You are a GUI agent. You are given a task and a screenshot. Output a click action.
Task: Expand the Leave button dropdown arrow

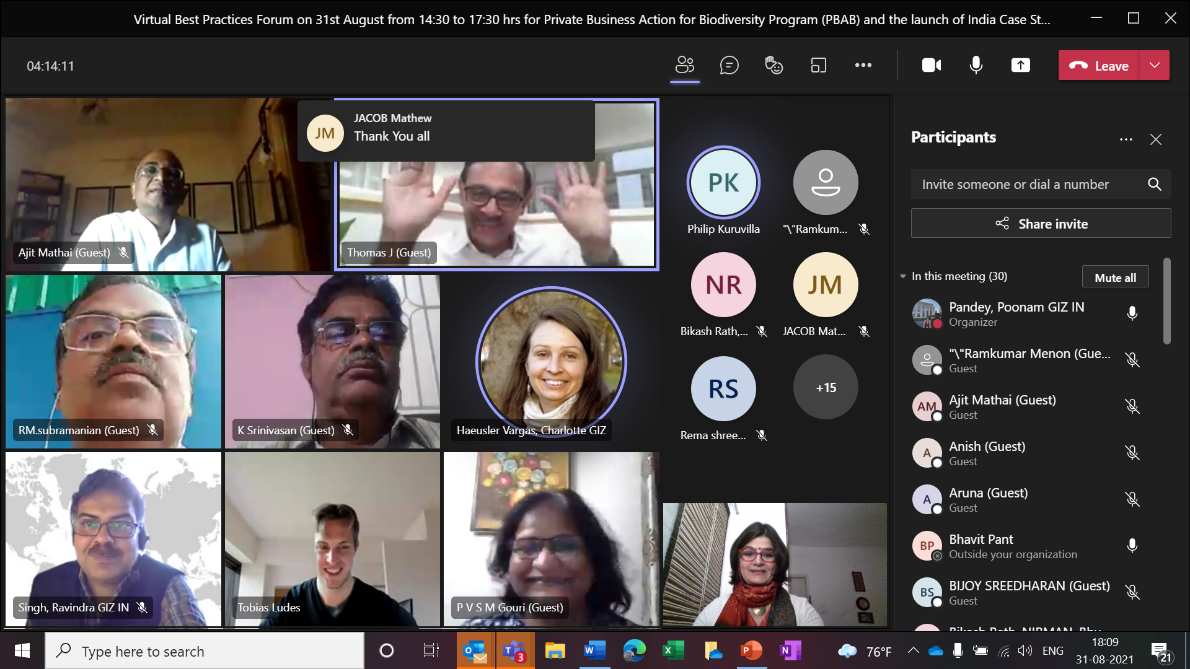[x=1154, y=65]
